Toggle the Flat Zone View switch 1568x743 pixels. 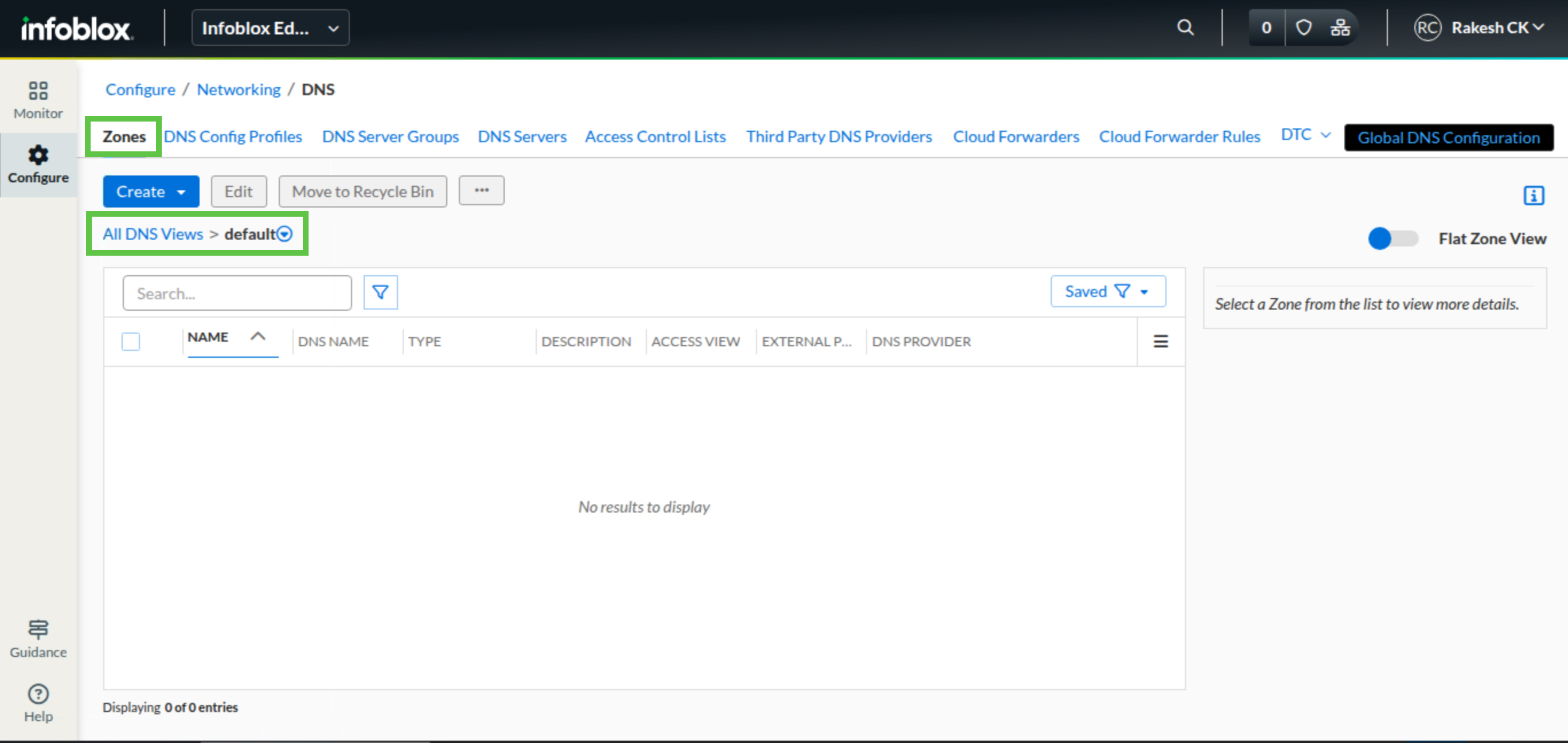[x=1392, y=238]
